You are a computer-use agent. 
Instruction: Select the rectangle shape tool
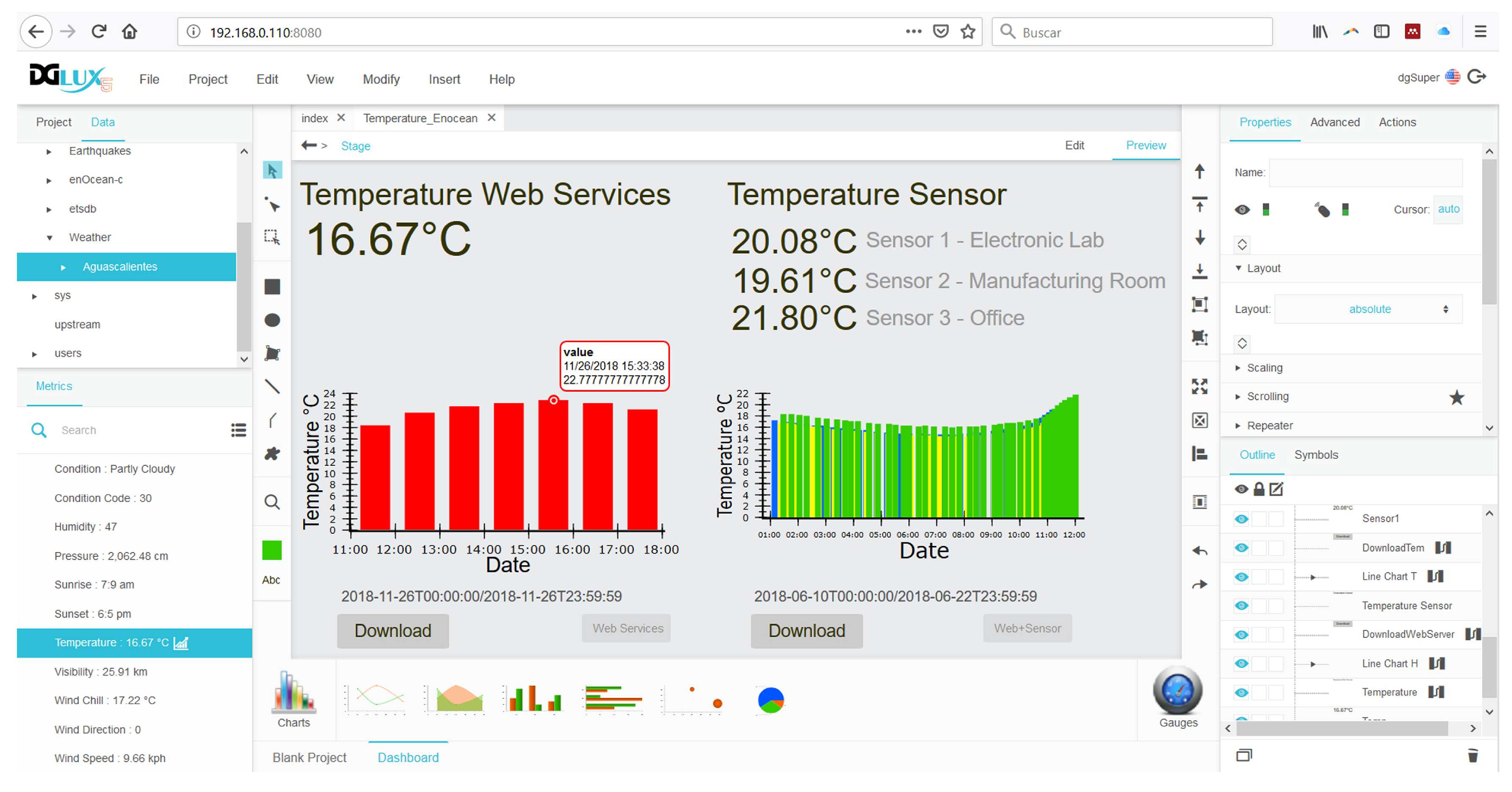pyautogui.click(x=272, y=287)
